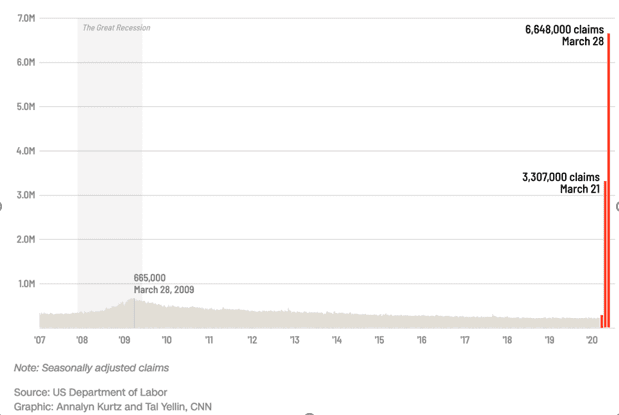
Task: Click the 5.0M y-axis label
Action: pyautogui.click(x=26, y=107)
